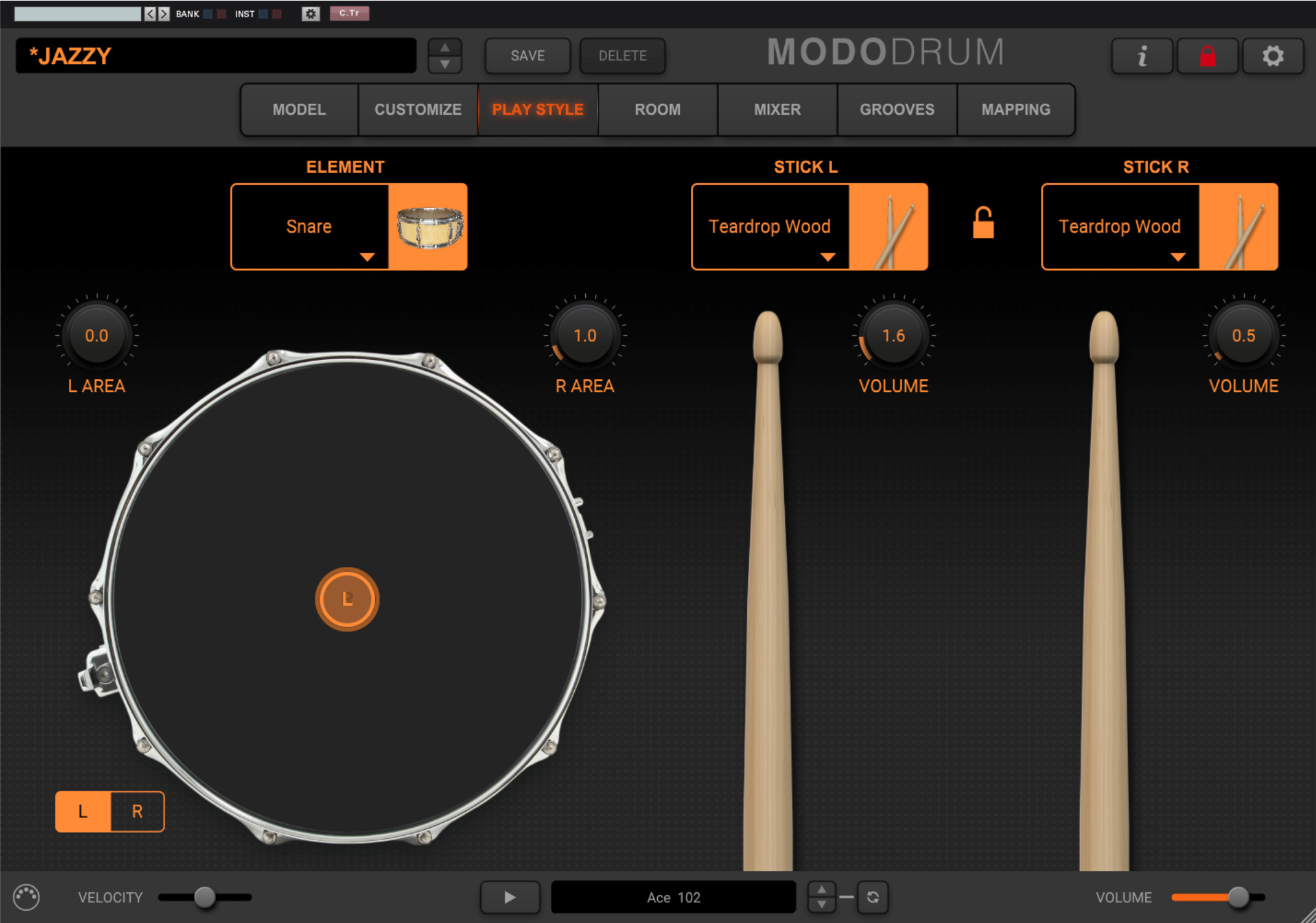
Task: Click the light gray host preset field
Action: click(78, 14)
